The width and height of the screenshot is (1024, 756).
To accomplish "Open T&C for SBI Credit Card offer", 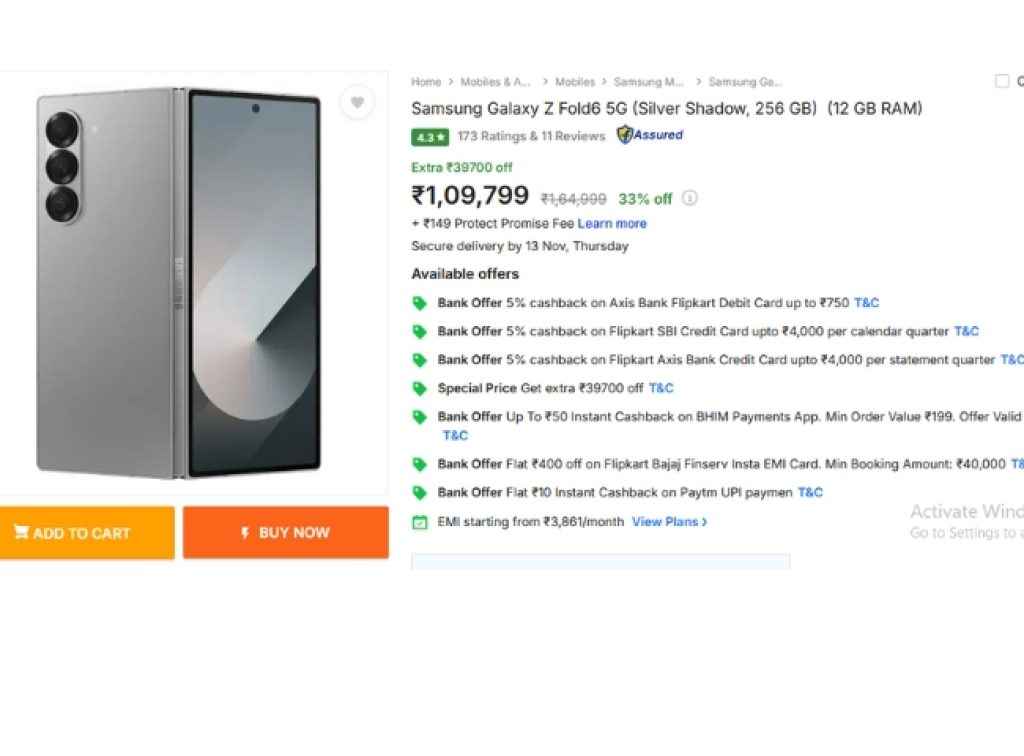I will [966, 331].
